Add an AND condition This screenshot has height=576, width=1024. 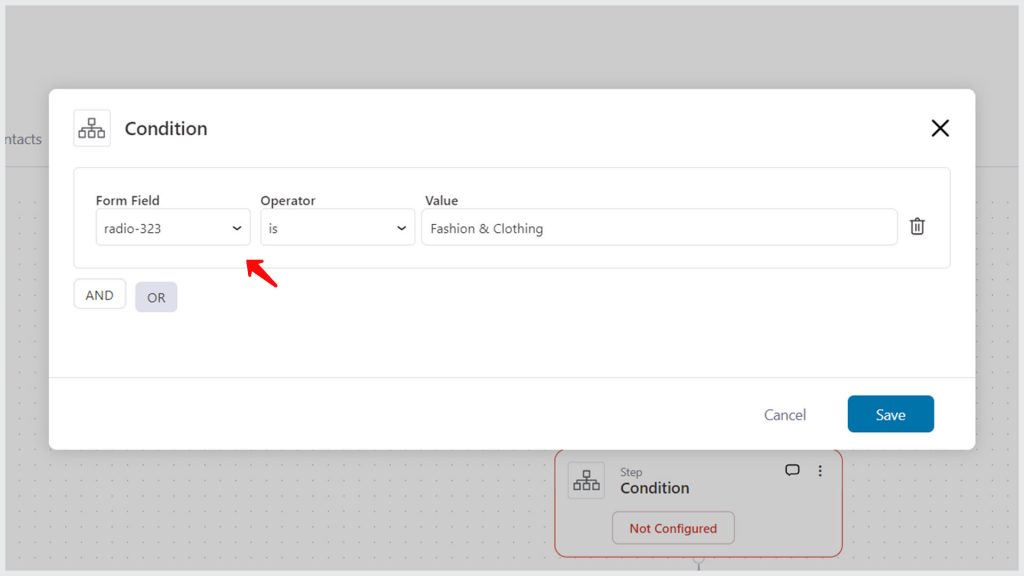coord(99,295)
